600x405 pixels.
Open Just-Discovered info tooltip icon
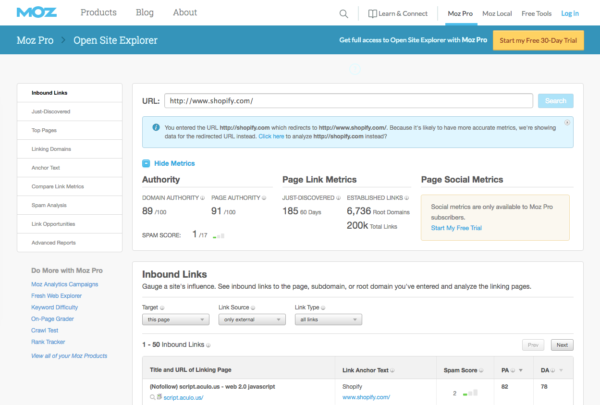point(338,198)
